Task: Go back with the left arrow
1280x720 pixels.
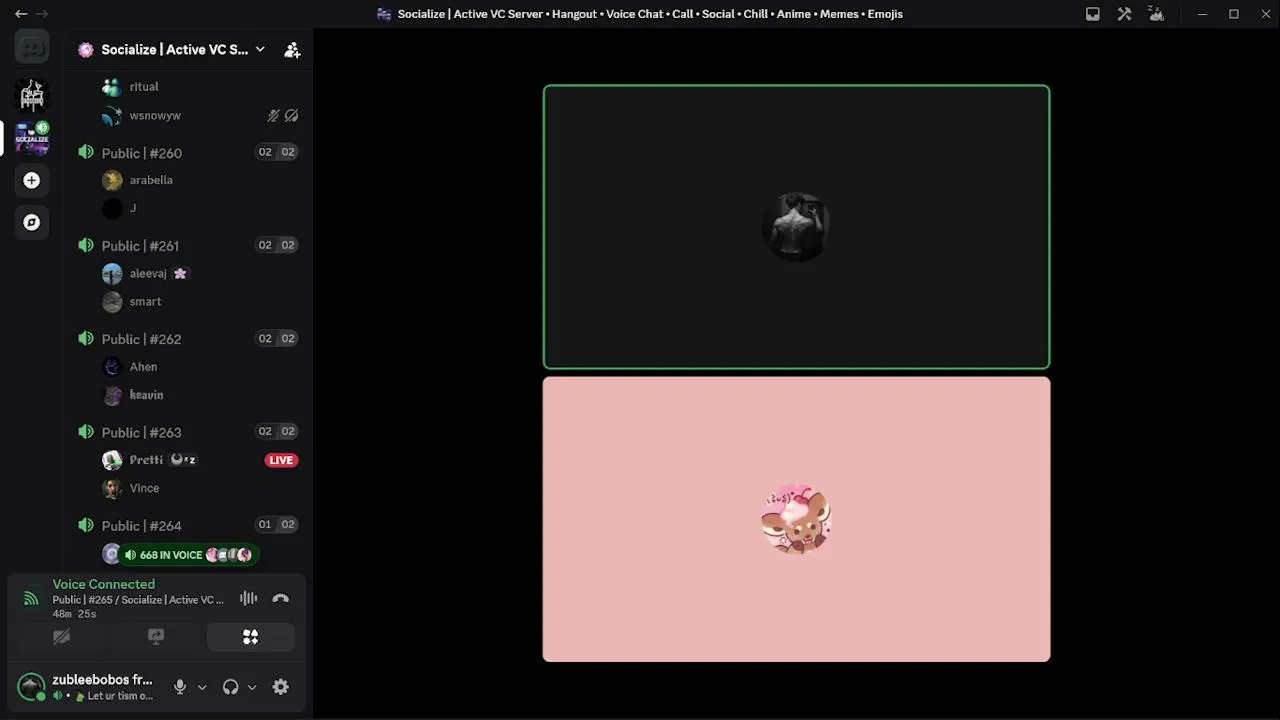Action: click(x=20, y=14)
